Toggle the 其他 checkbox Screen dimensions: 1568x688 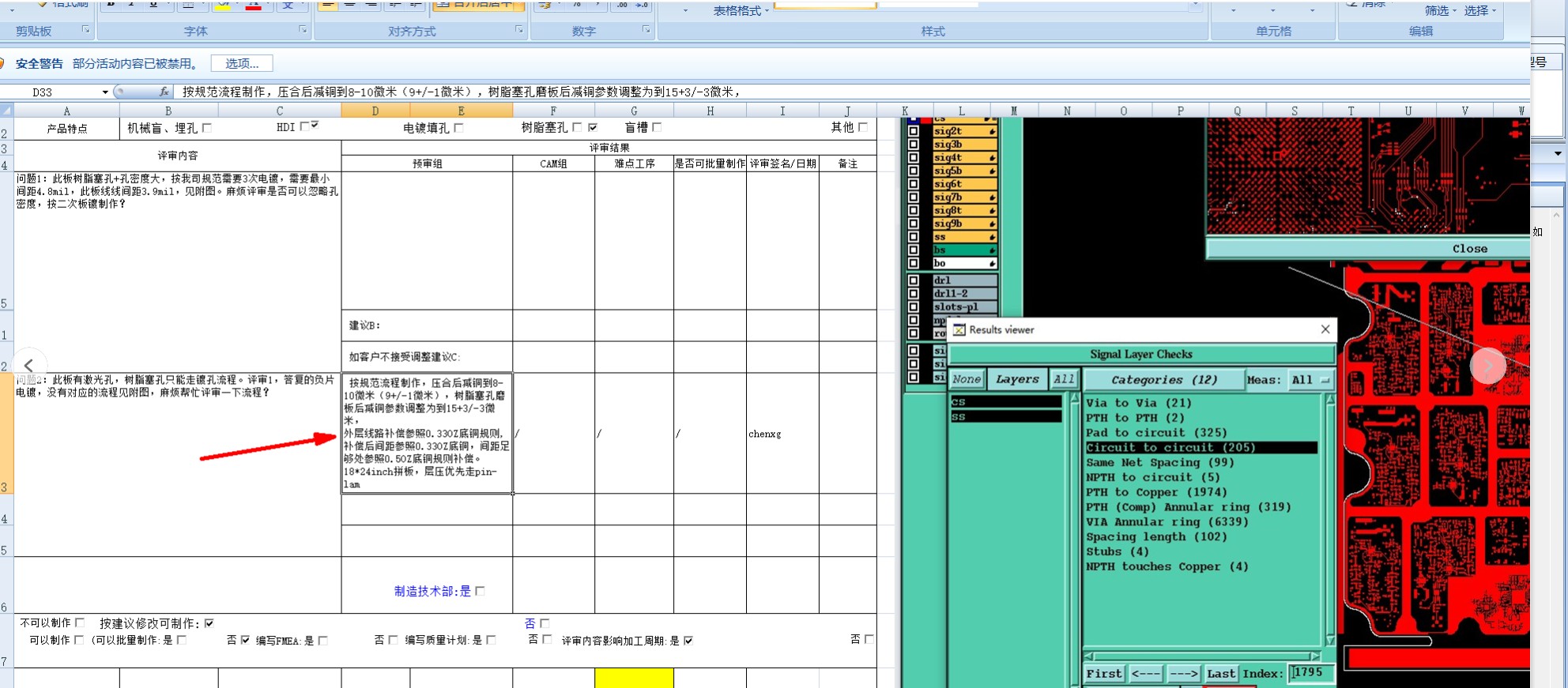(863, 126)
